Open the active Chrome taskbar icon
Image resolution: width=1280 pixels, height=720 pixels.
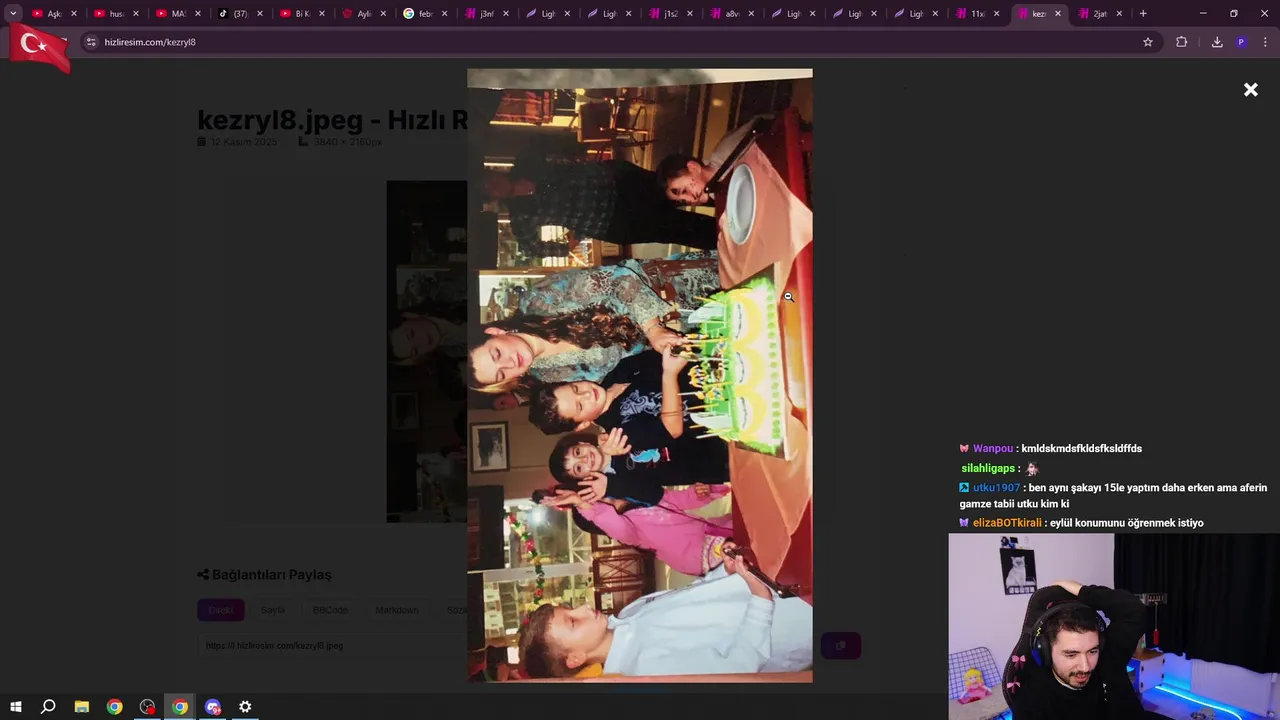(180, 707)
